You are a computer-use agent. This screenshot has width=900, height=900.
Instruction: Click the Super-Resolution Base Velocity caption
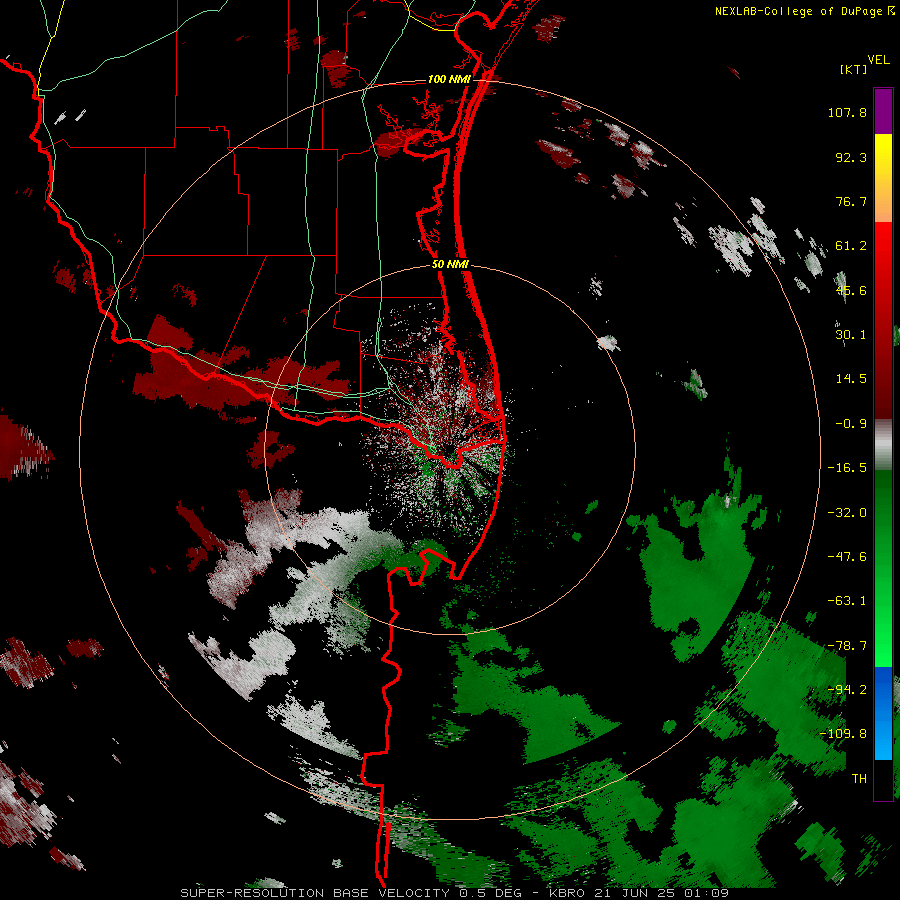454,893
